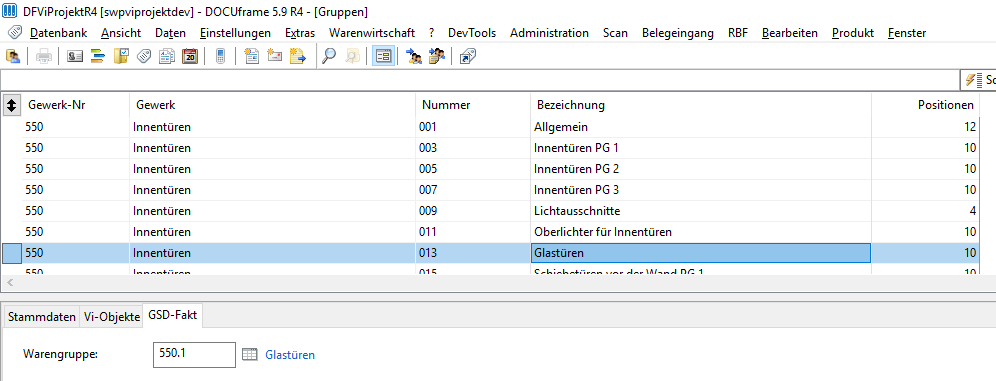The height and width of the screenshot is (381, 996).
Task: Click the search bar above the table
Action: [x=480, y=80]
